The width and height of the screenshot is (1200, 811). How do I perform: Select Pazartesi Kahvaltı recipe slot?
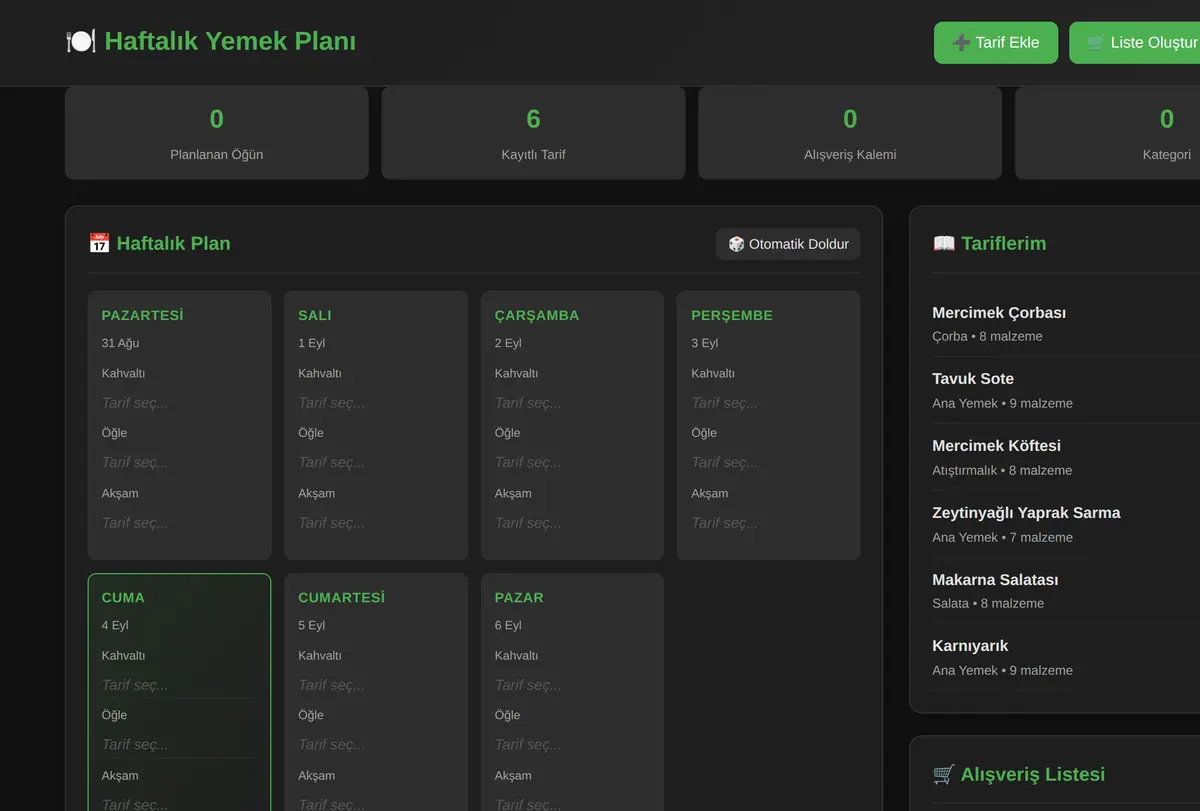tap(179, 403)
